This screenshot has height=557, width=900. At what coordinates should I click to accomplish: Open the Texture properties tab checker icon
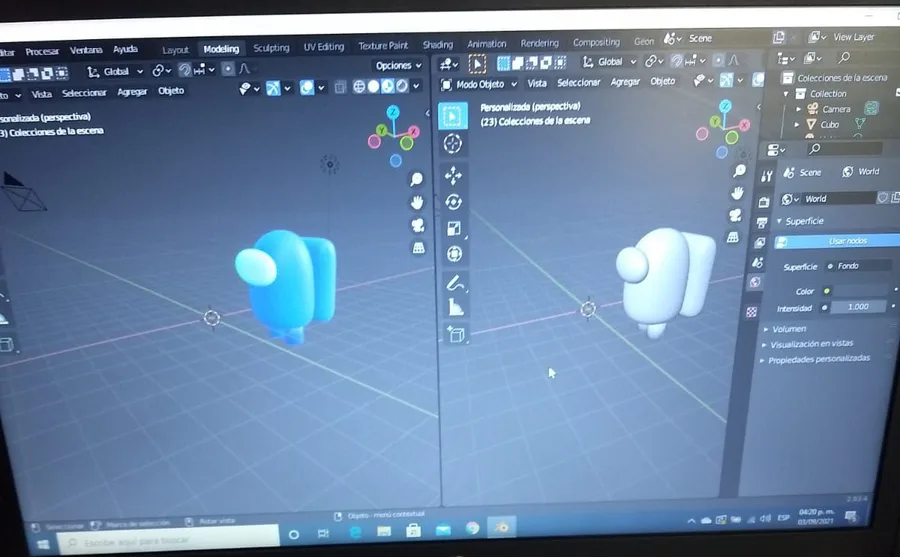click(751, 312)
